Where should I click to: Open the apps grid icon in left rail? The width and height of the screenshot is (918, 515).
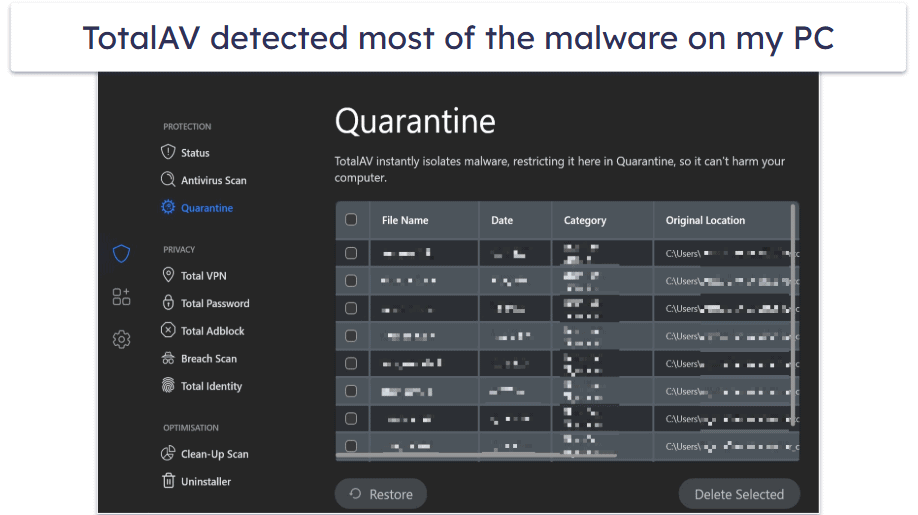tap(121, 297)
